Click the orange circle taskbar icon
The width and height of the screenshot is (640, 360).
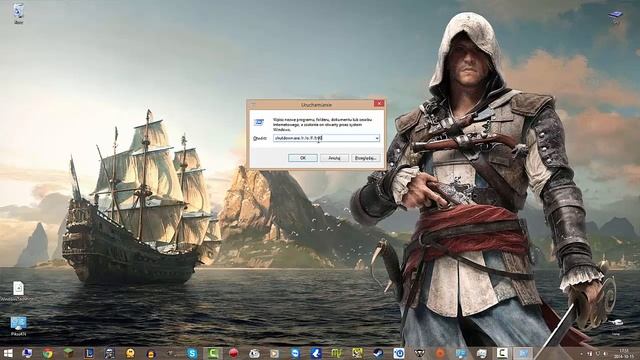[x=440, y=353]
